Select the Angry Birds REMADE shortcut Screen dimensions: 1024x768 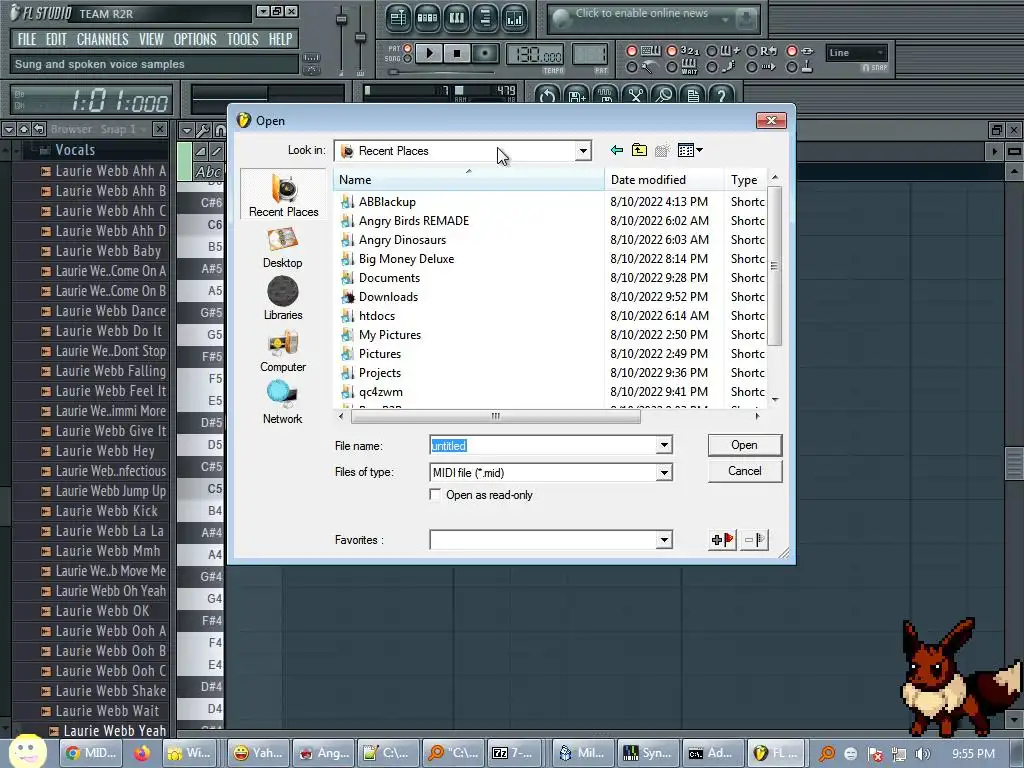coord(413,221)
